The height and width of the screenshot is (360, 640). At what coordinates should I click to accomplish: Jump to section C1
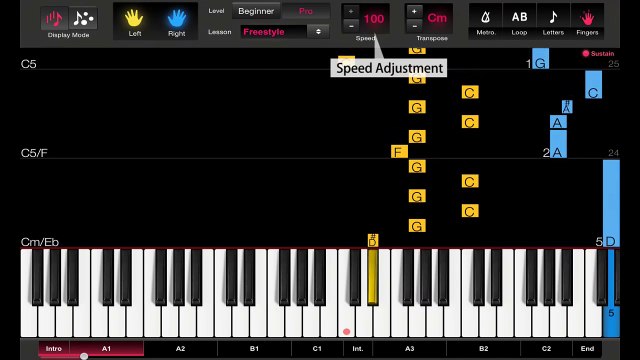[317, 349]
